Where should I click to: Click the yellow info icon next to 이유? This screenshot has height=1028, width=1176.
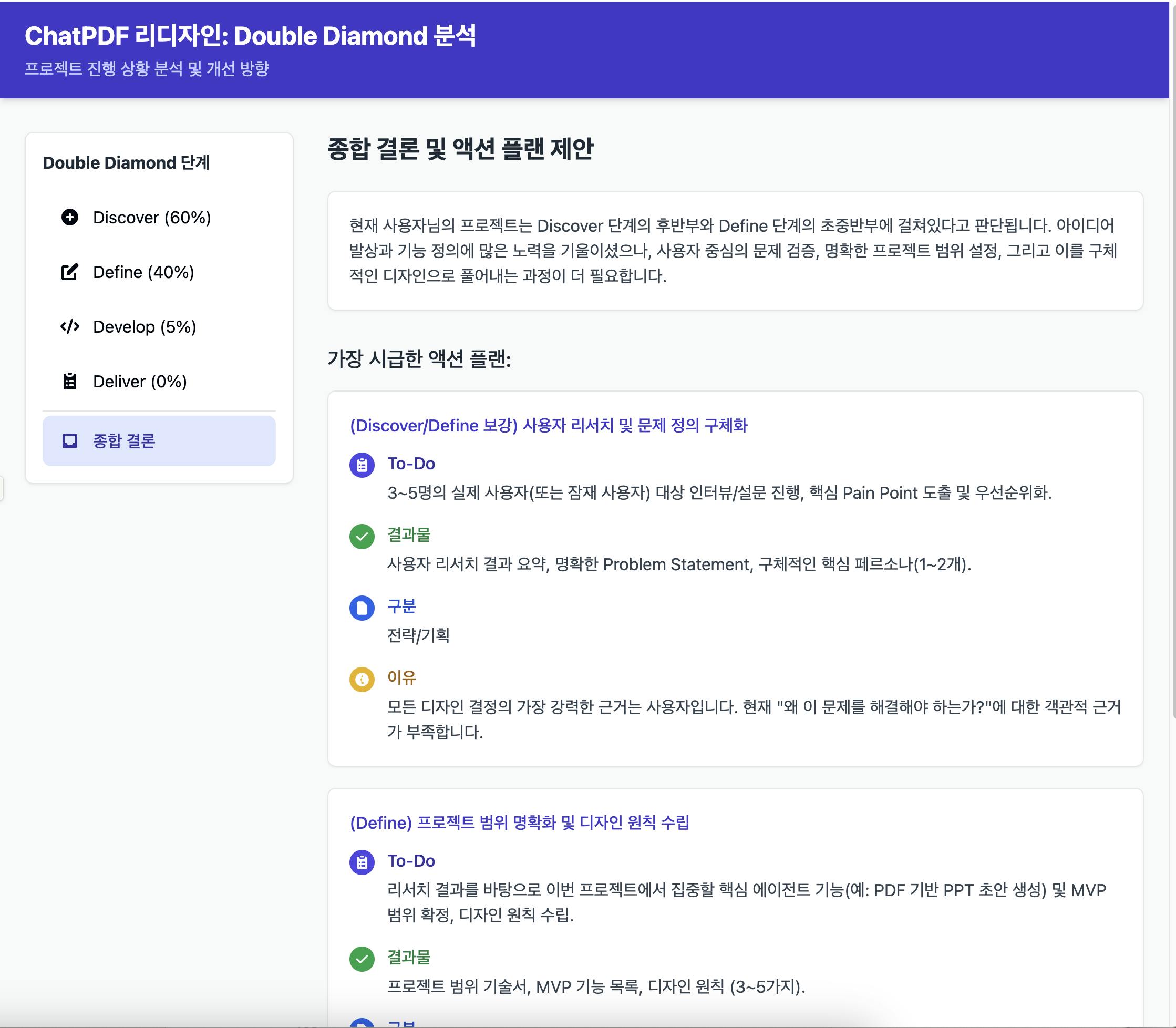(362, 679)
